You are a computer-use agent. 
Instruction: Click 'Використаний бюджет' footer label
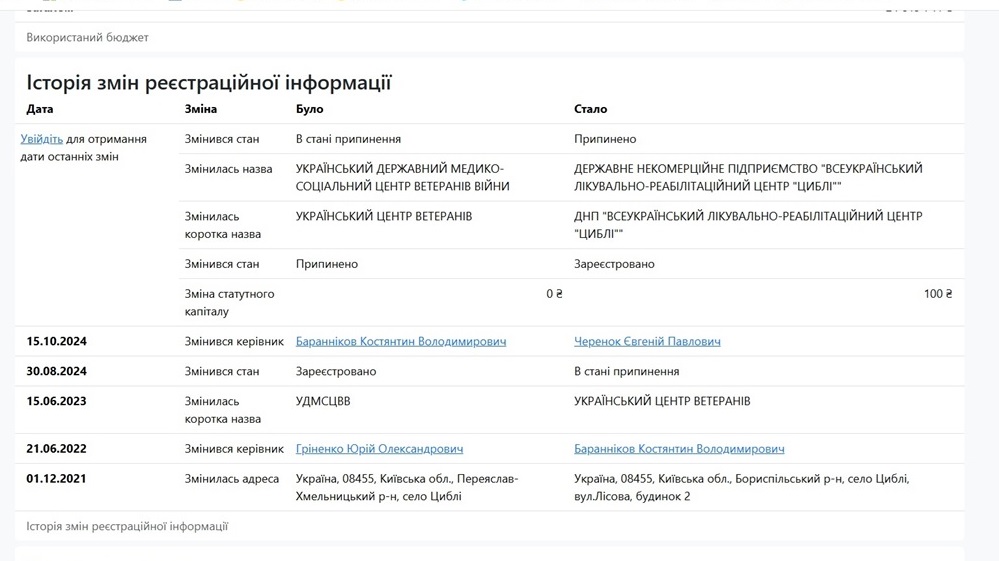click(x=87, y=38)
